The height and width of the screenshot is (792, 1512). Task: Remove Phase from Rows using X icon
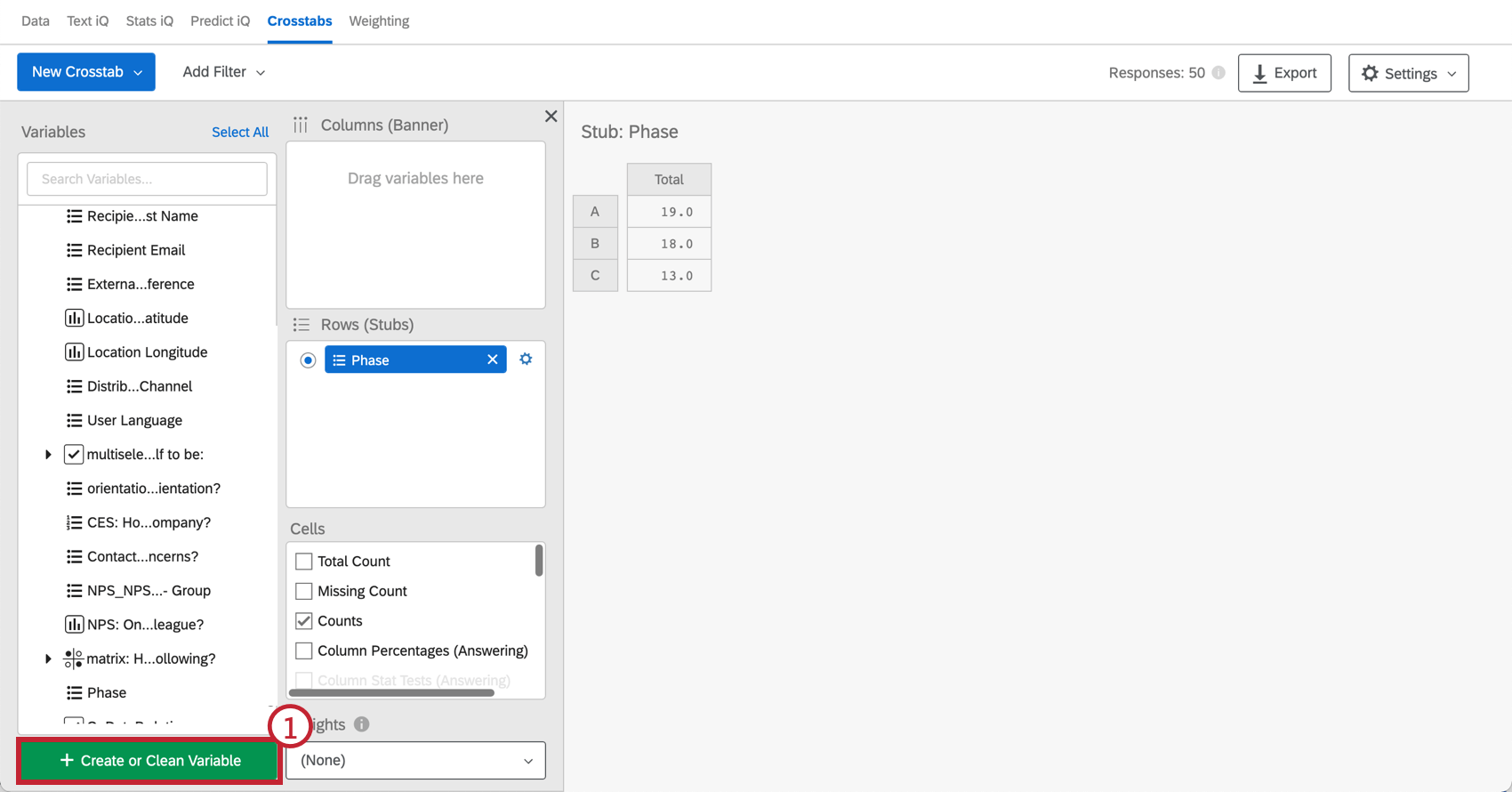click(492, 360)
